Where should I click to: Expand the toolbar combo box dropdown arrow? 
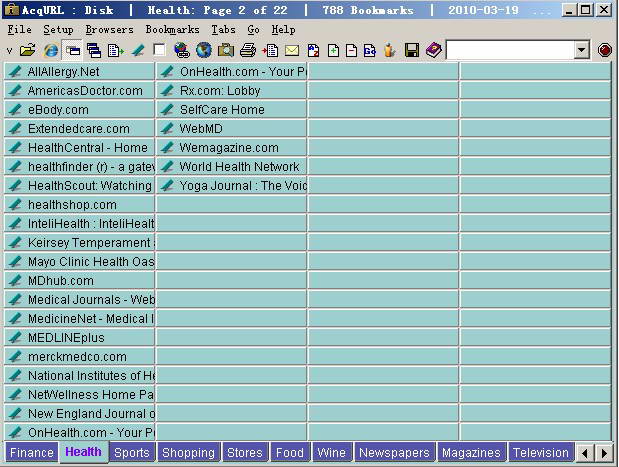[581, 50]
